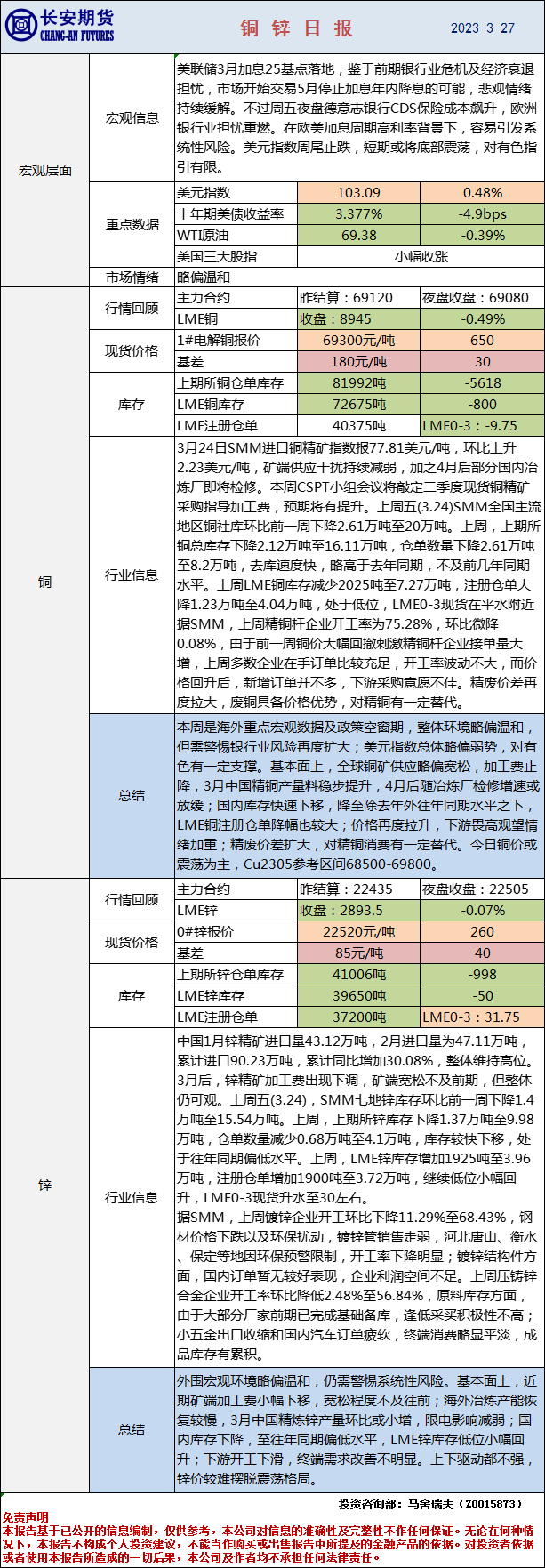Click the price 69300元/吨
This screenshot has width=545, height=1568.
[358, 340]
